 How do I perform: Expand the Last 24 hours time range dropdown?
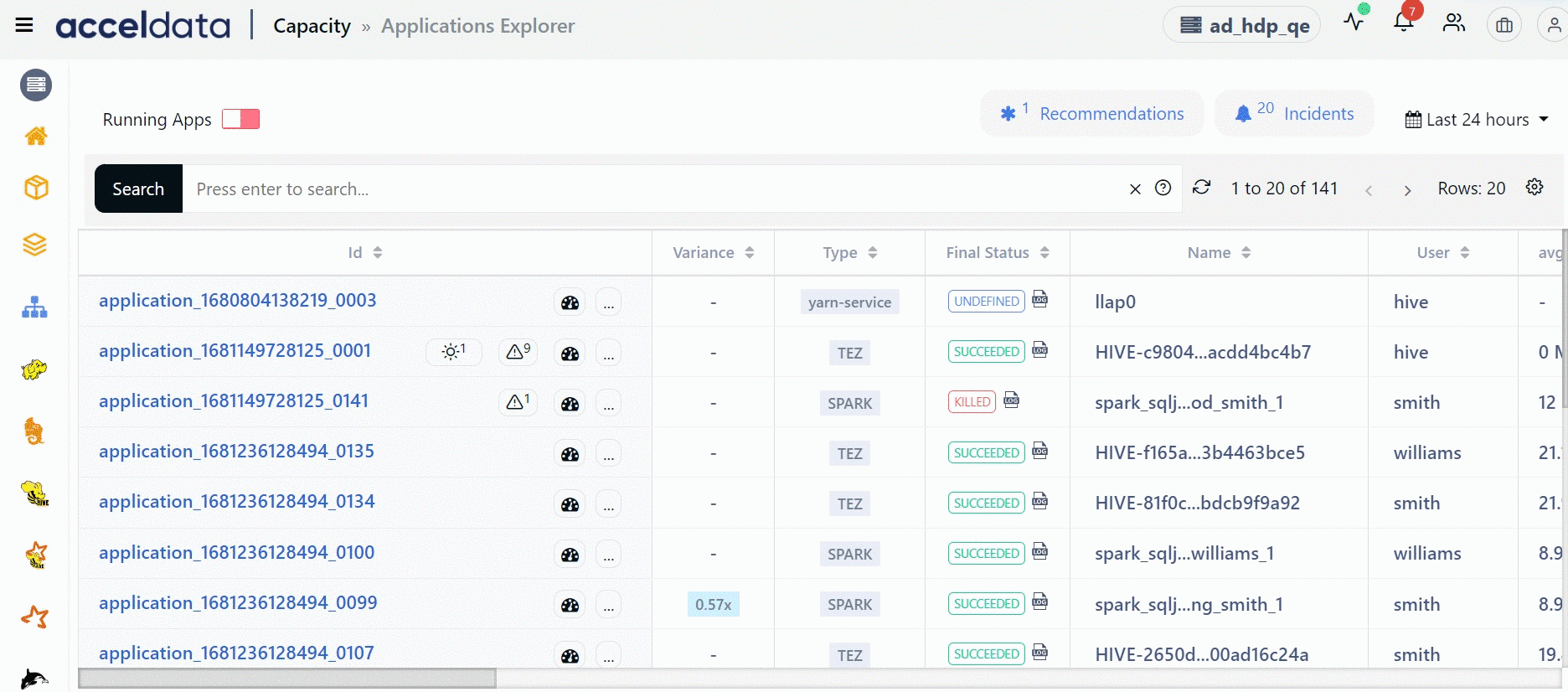[1477, 120]
